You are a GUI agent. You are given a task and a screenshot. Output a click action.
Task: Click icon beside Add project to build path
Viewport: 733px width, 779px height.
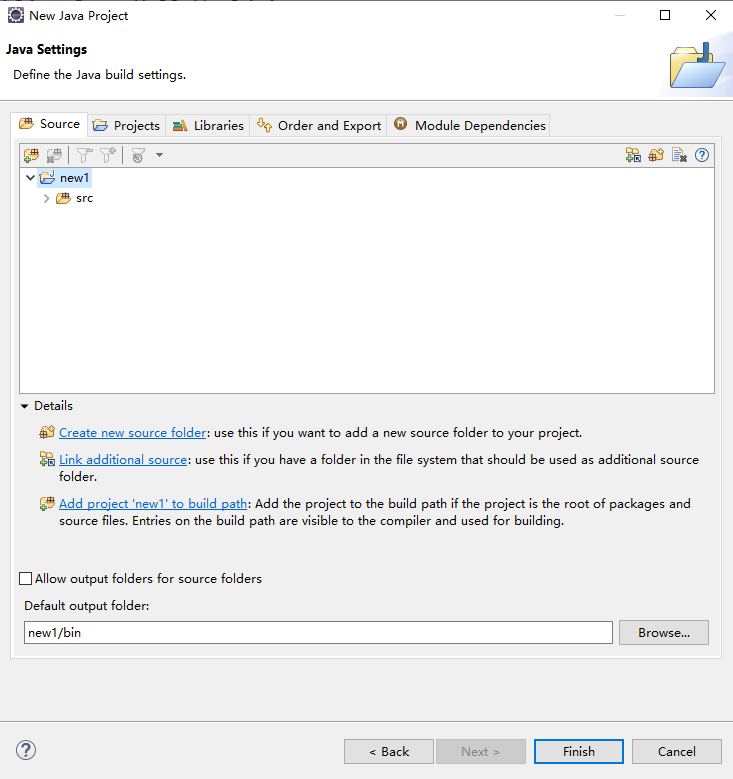point(47,503)
